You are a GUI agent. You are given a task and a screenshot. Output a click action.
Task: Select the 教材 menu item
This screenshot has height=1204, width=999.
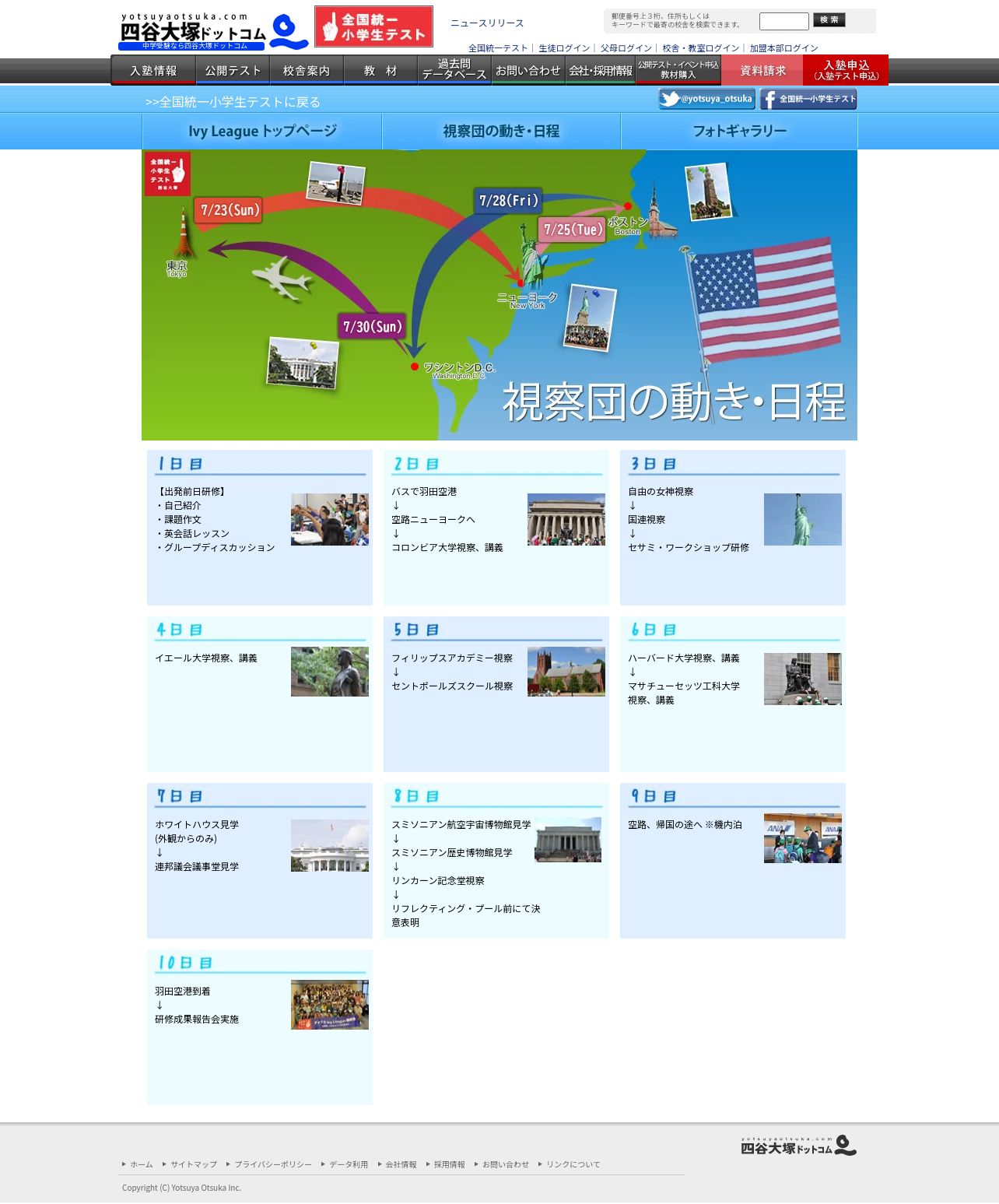[380, 70]
